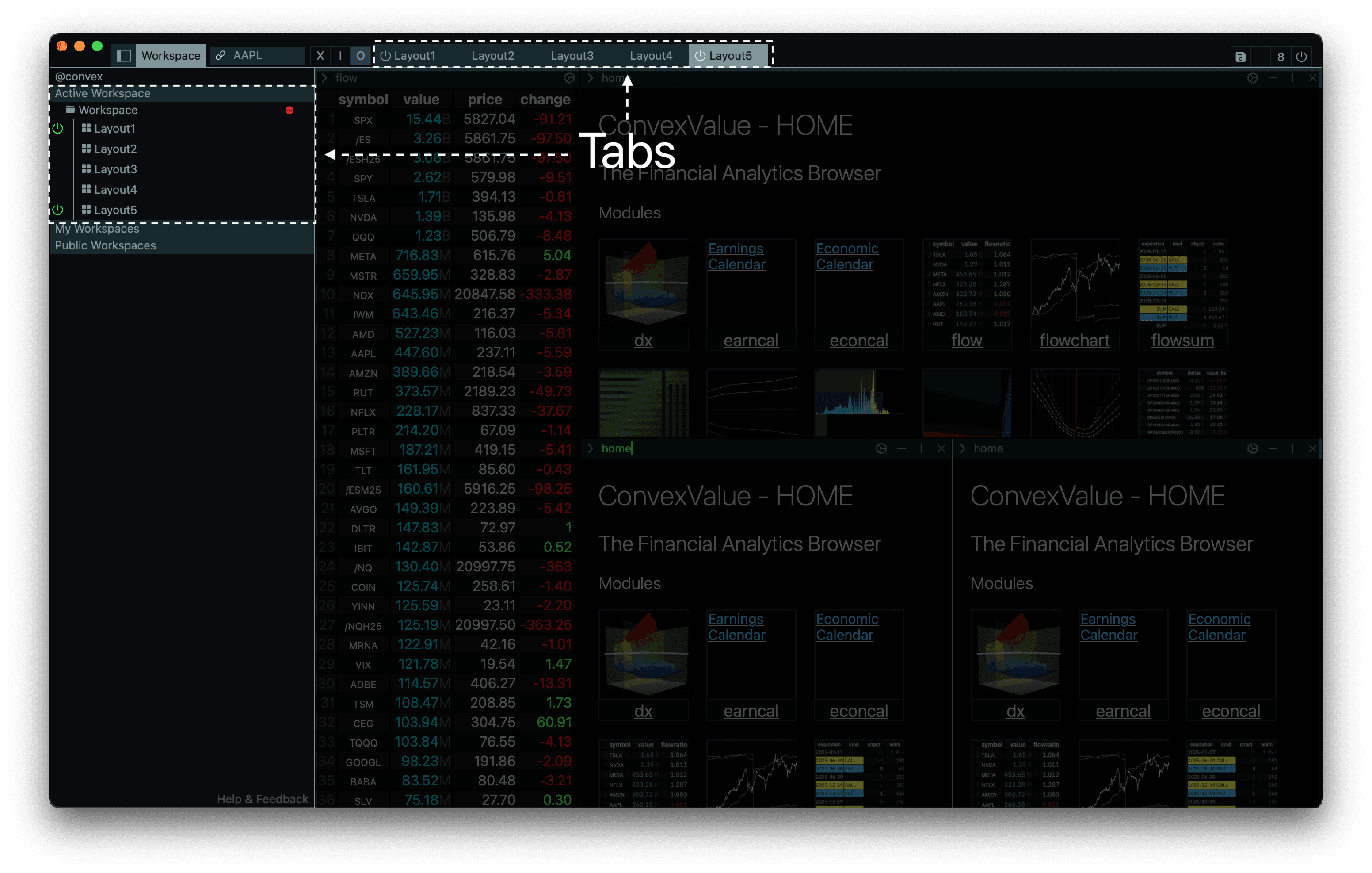Open settings gear of bottom-right home panel
Image resolution: width=1372 pixels, height=873 pixels.
click(1252, 449)
